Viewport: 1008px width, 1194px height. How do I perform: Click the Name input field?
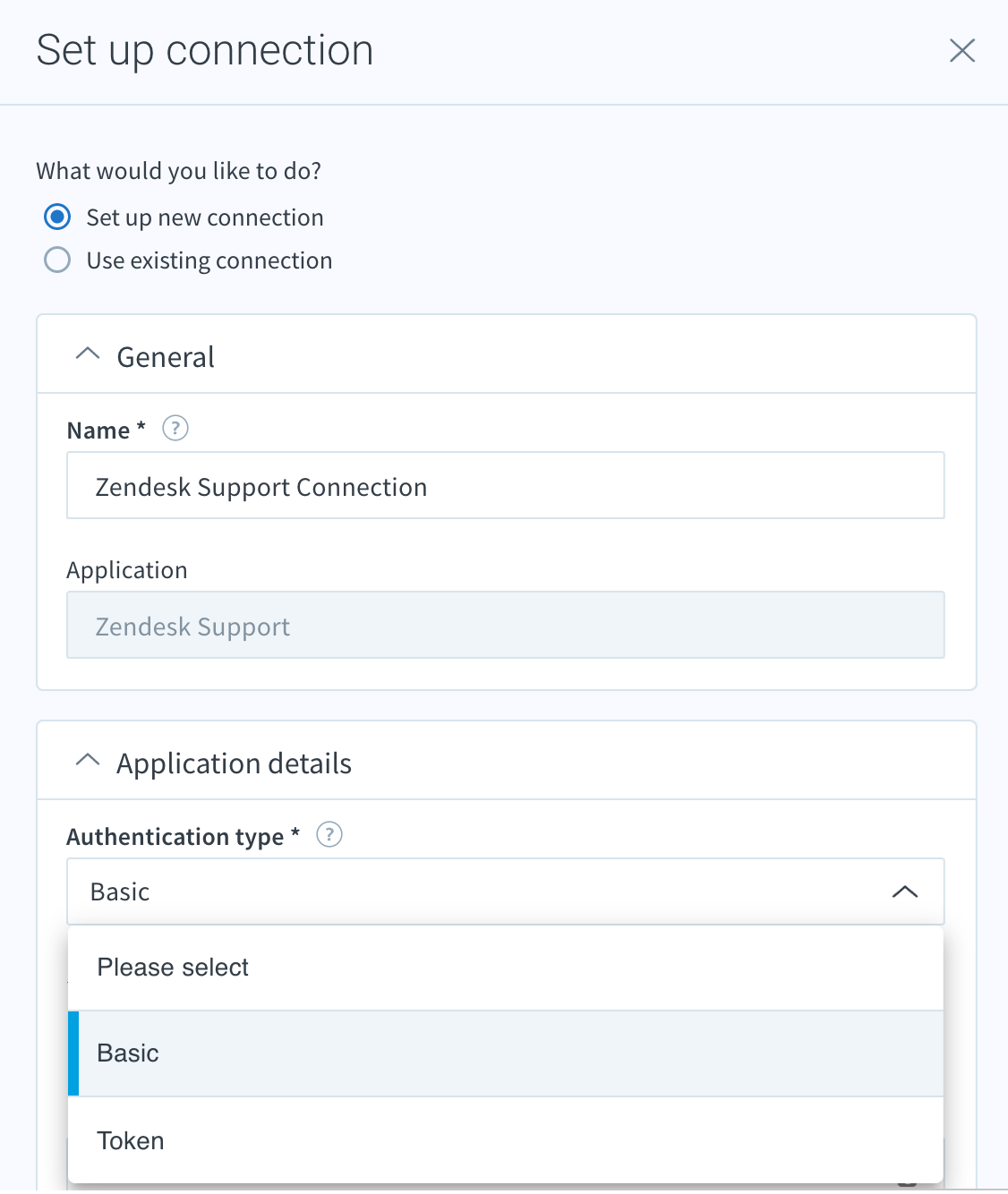(x=506, y=485)
